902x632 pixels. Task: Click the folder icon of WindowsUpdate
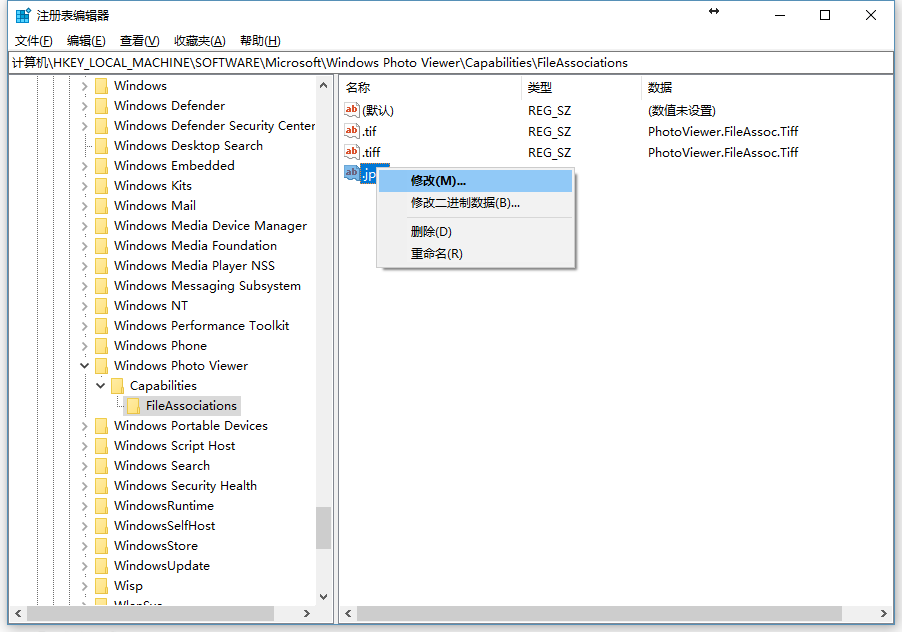[x=101, y=566]
